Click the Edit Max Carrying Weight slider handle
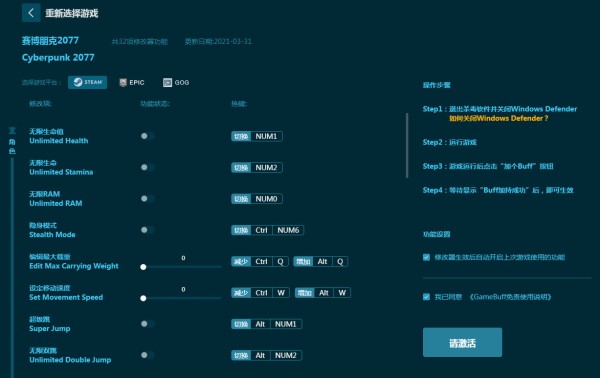600x378 pixels. pos(143,267)
